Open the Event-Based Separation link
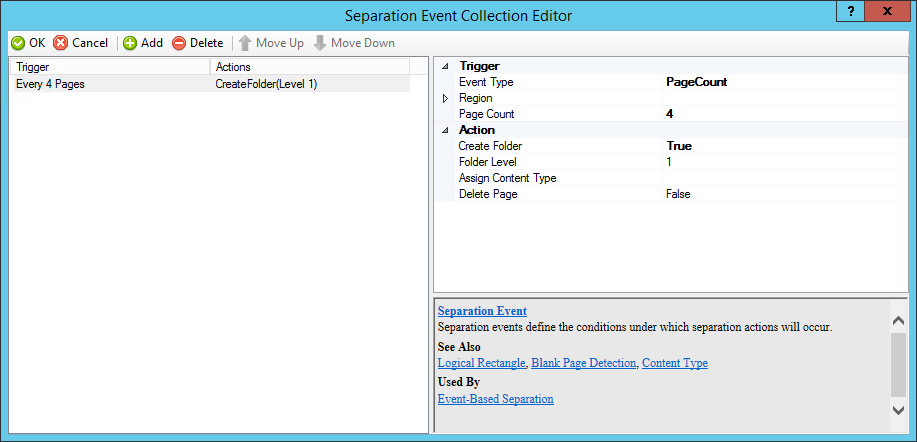This screenshot has width=917, height=442. [x=495, y=399]
